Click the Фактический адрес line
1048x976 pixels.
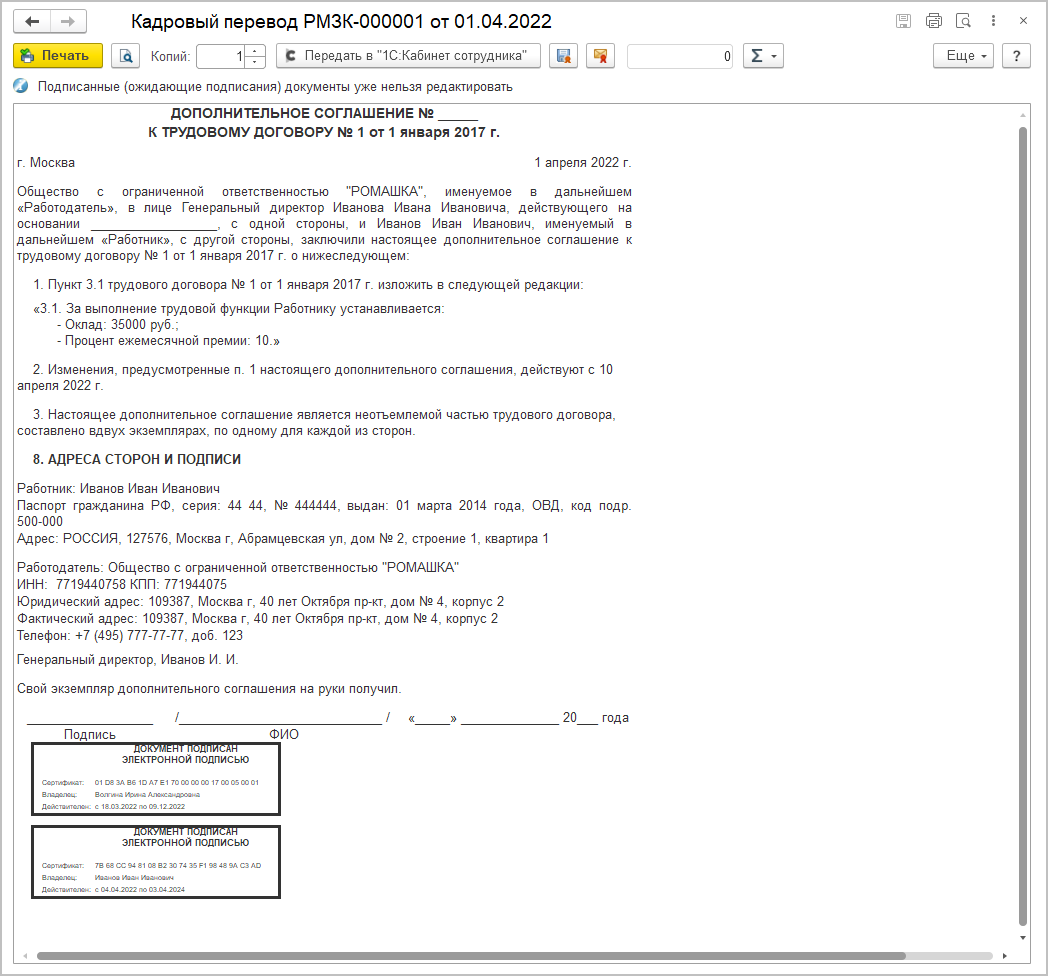pyautogui.click(x=257, y=619)
